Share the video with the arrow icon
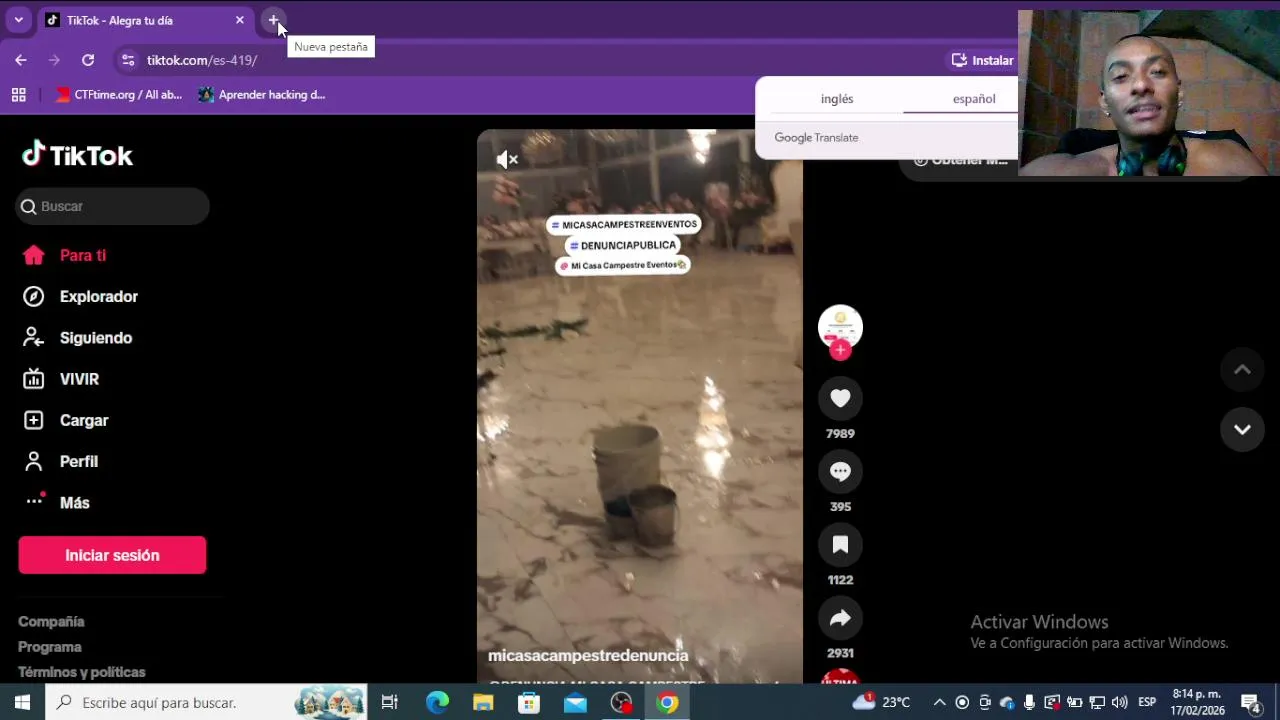Image resolution: width=1280 pixels, height=720 pixels. tap(840, 618)
